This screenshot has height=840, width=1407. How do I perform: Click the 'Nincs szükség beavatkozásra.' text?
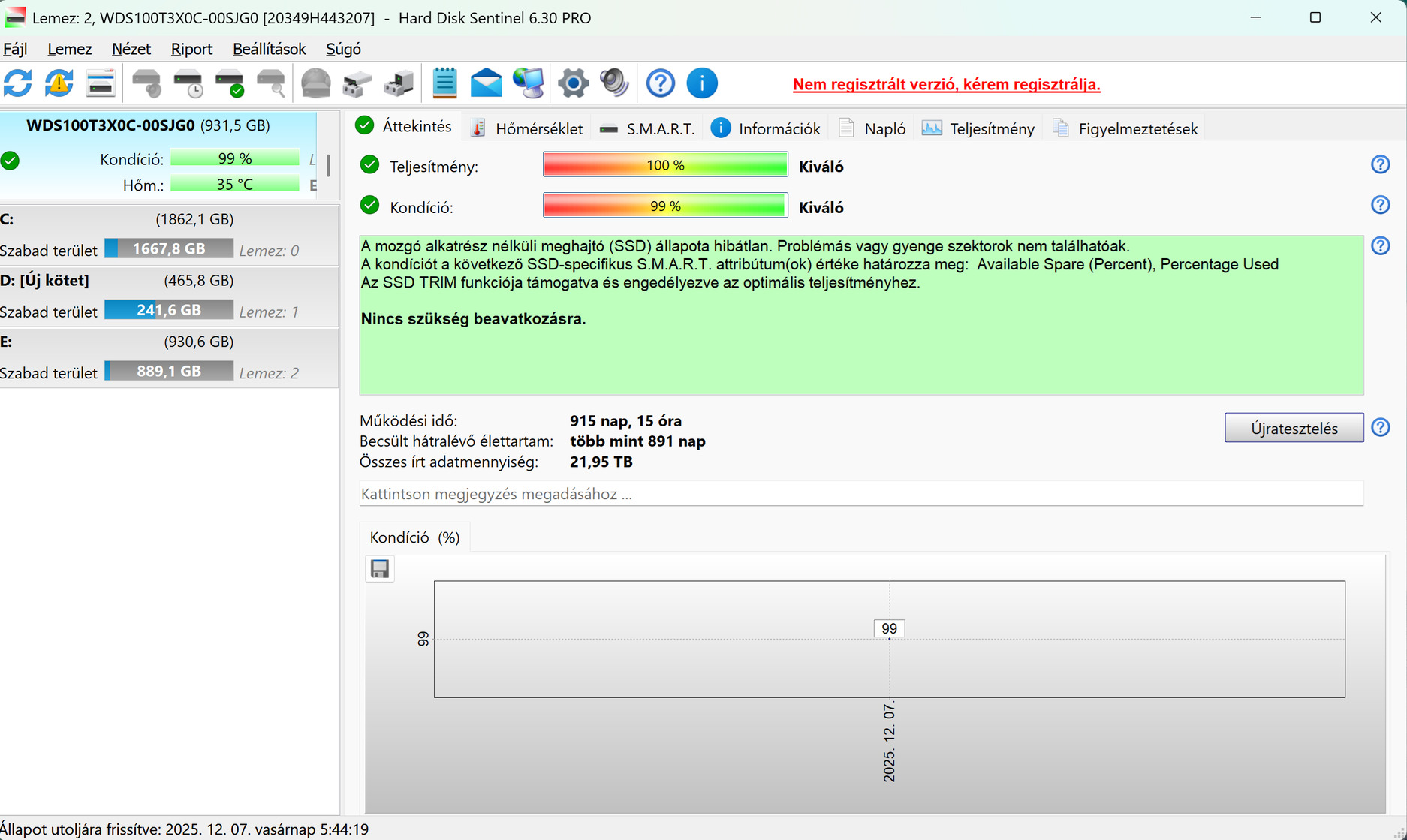pos(473,318)
